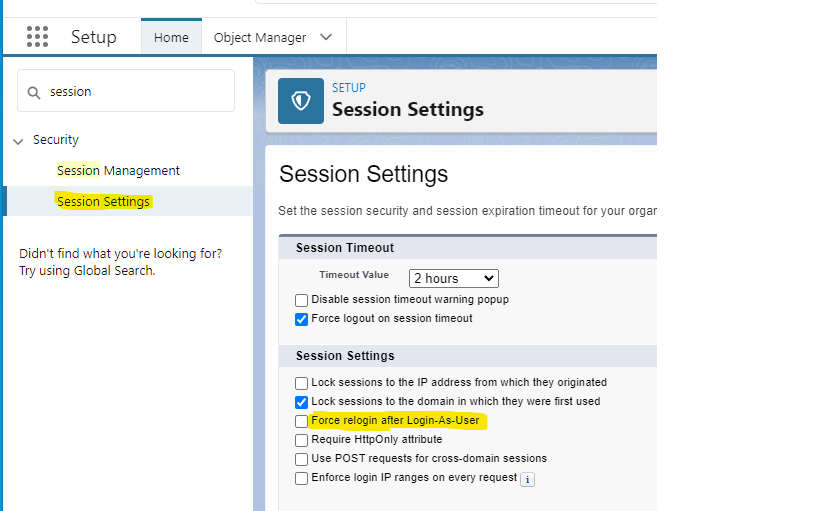Open the Object Manager tab
Image resolution: width=838 pixels, height=511 pixels.
(260, 37)
